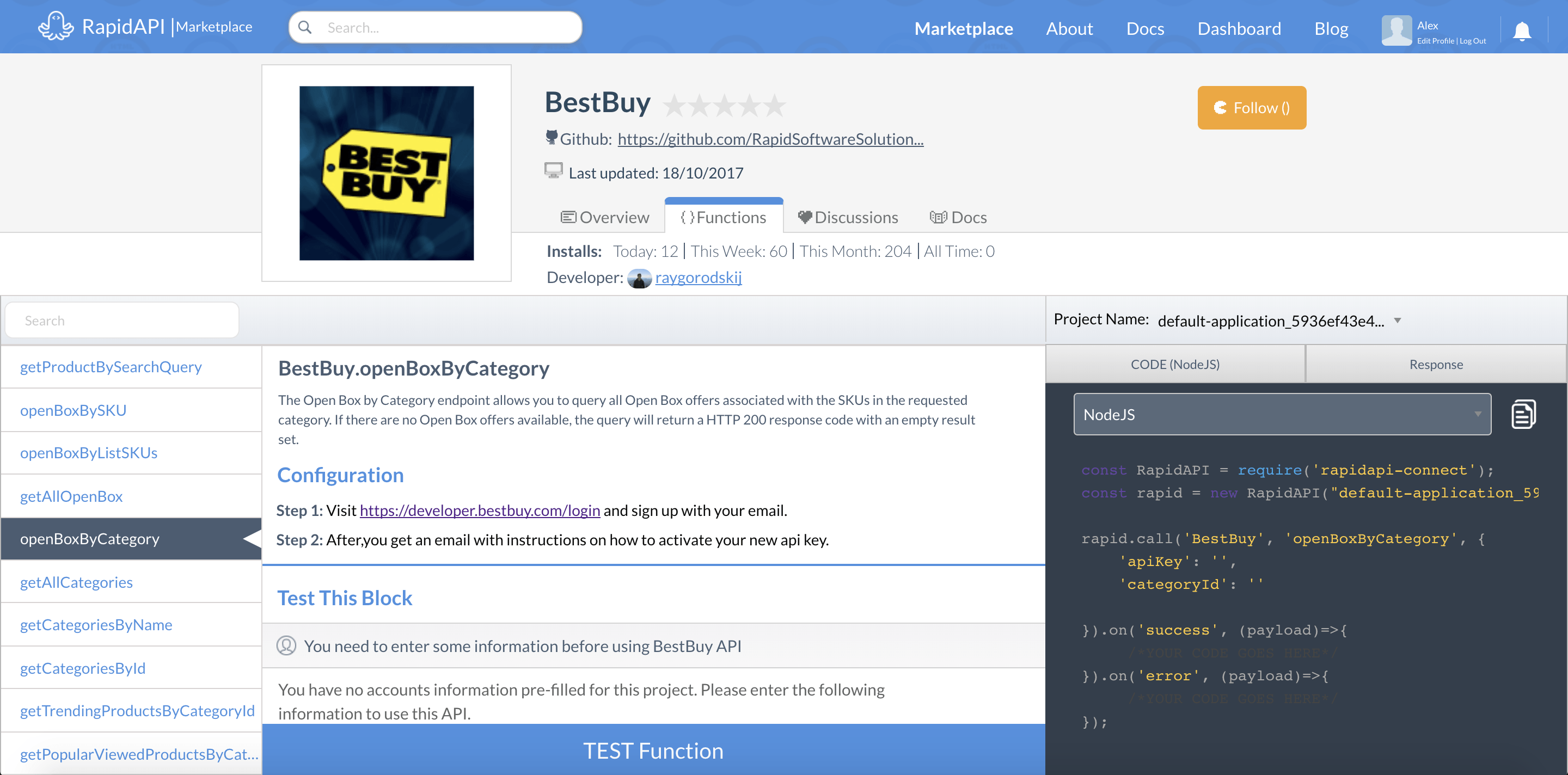Click the developer avatar beside raygorodskij
1568x775 pixels.
(639, 279)
